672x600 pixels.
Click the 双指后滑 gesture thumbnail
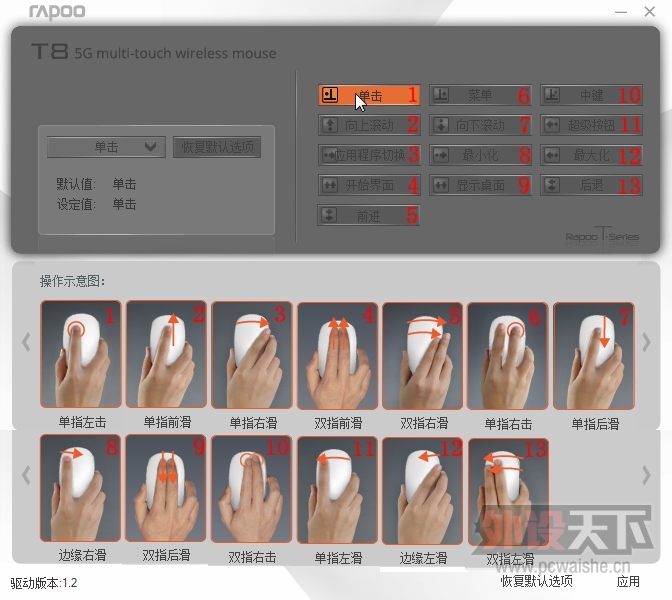[x=166, y=488]
